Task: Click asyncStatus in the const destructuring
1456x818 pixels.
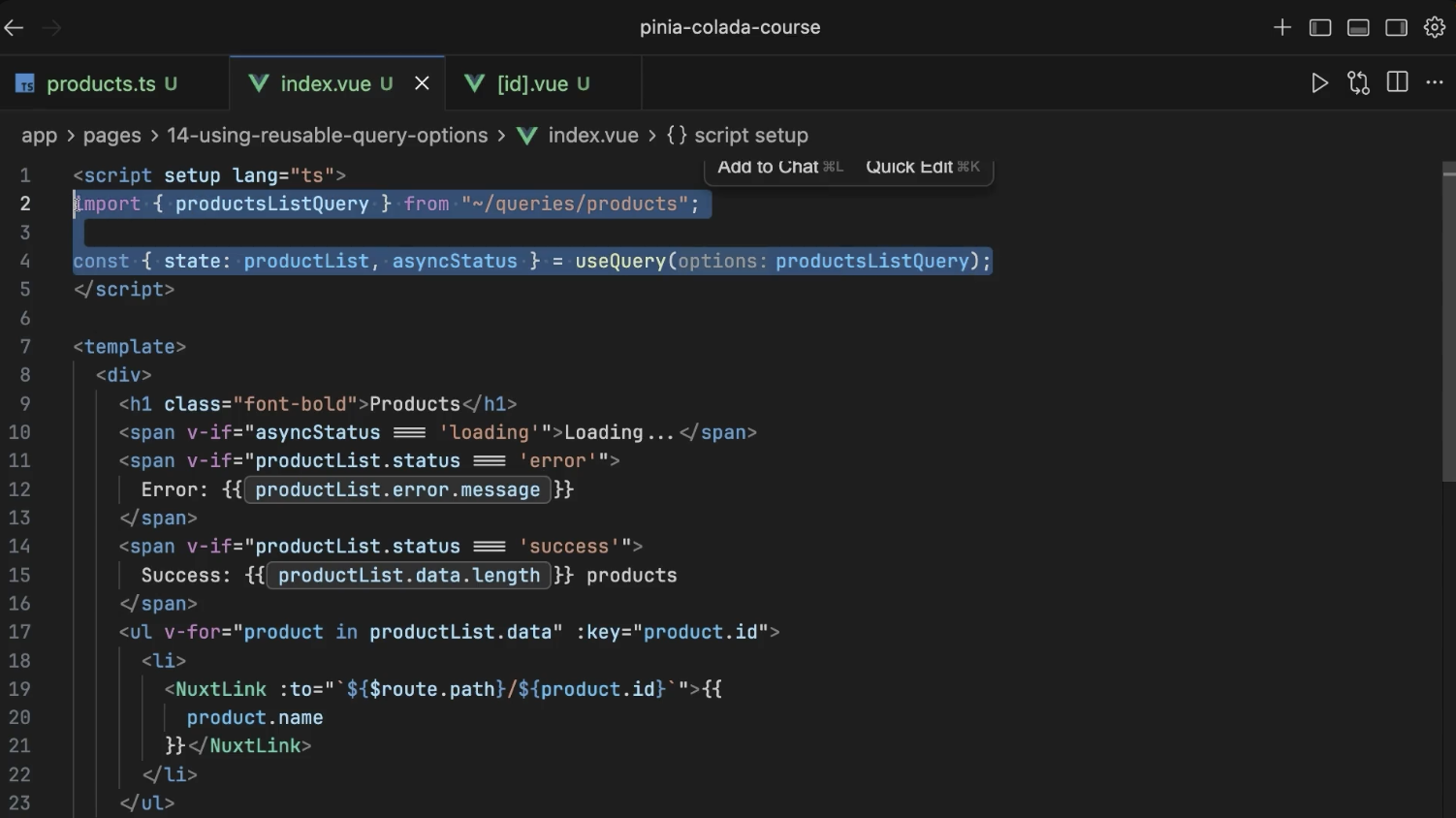Action: click(455, 262)
